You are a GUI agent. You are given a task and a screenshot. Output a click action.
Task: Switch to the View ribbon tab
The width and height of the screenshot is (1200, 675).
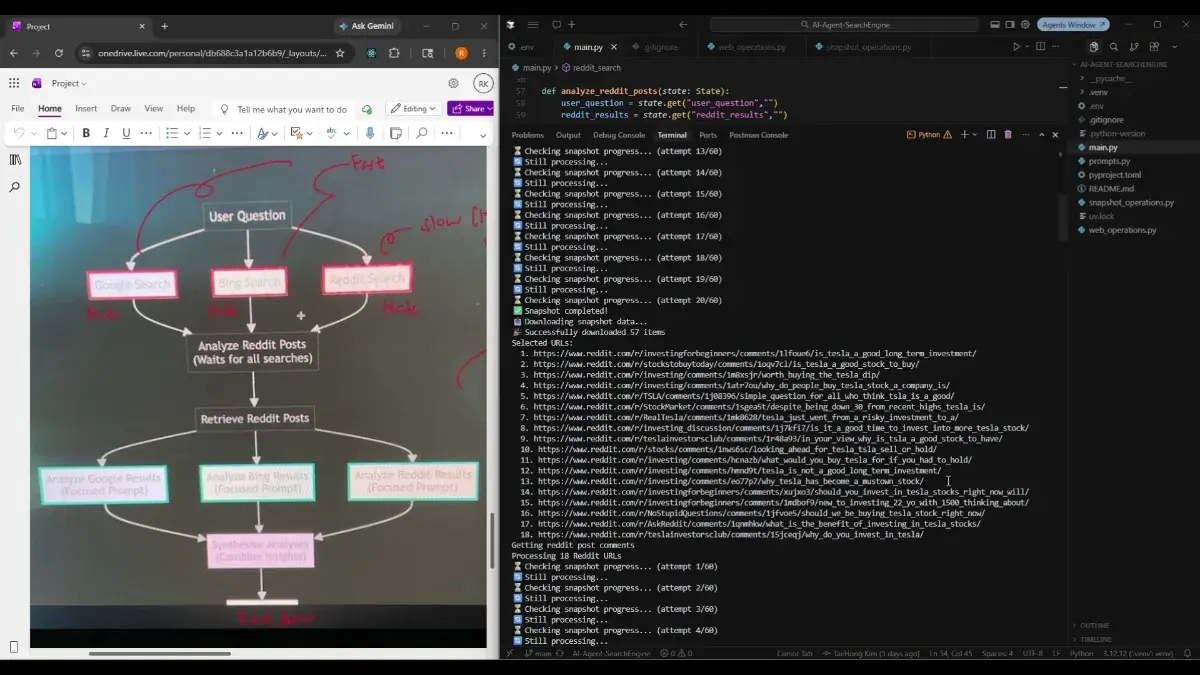[153, 109]
